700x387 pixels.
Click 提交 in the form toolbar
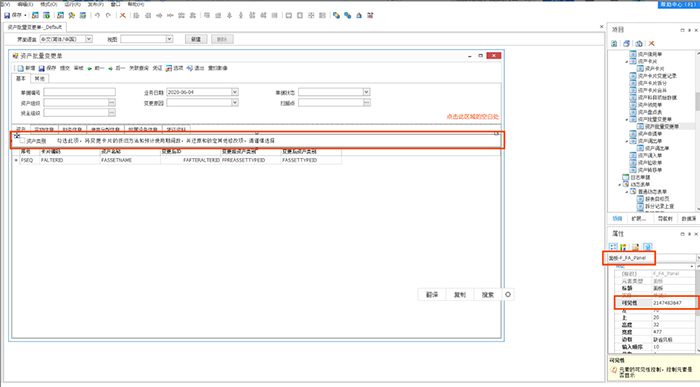[x=65, y=68]
